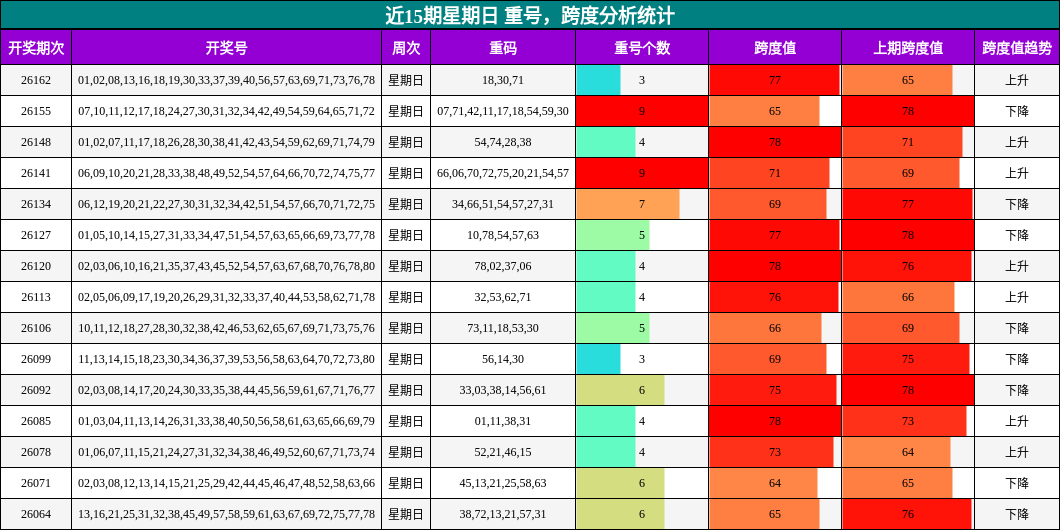Click repeat numbers cell 45,13,21,25,58,63
This screenshot has height=530, width=1060.
503,484
